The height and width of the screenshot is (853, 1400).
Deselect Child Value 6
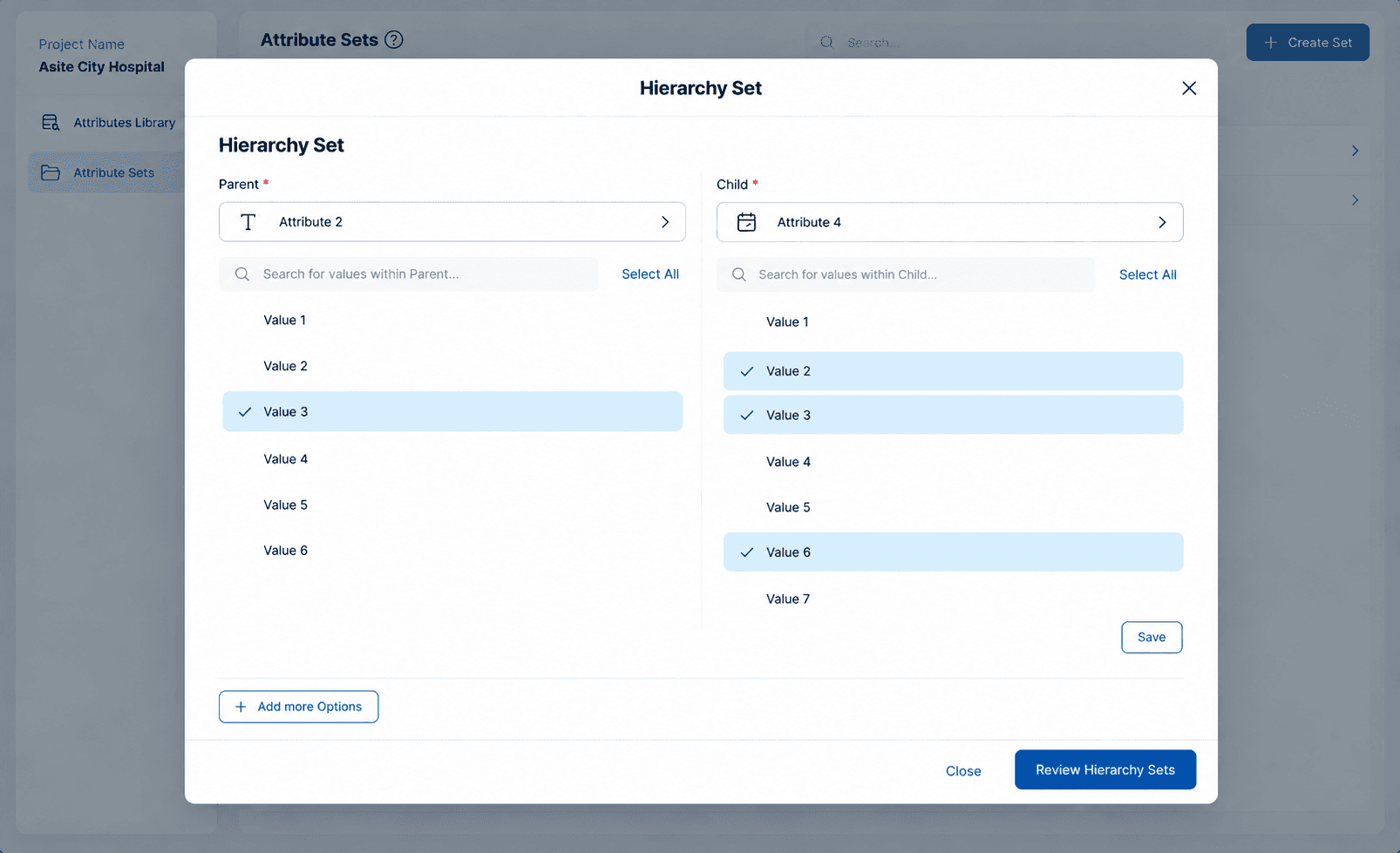pyautogui.click(x=953, y=552)
